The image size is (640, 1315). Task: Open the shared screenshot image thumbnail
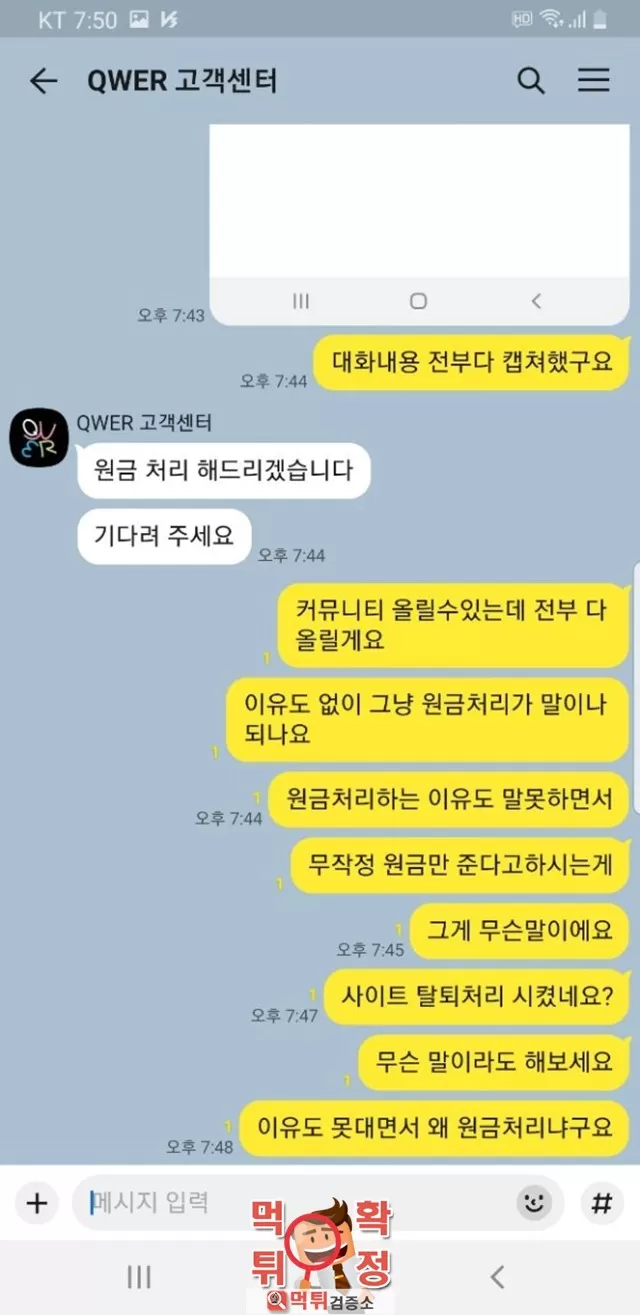coord(419,224)
